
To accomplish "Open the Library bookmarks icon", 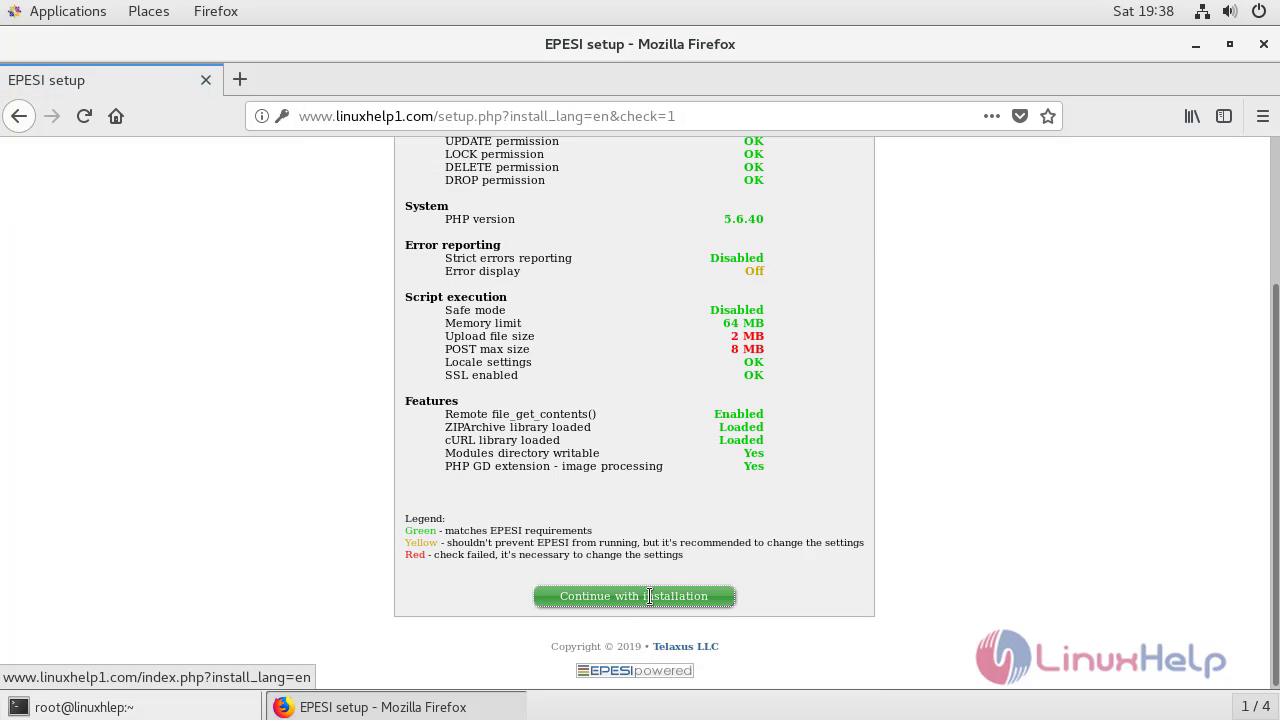I will pos(1192,116).
